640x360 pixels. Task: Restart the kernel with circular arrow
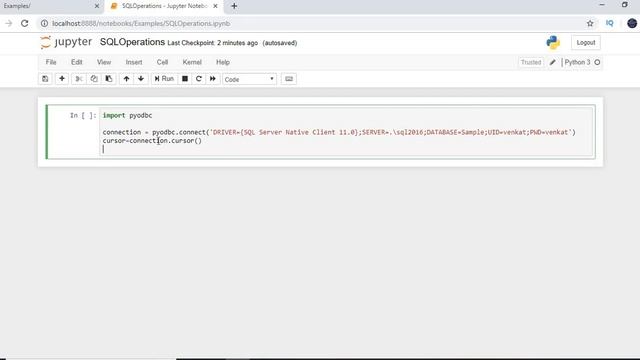tap(199, 79)
